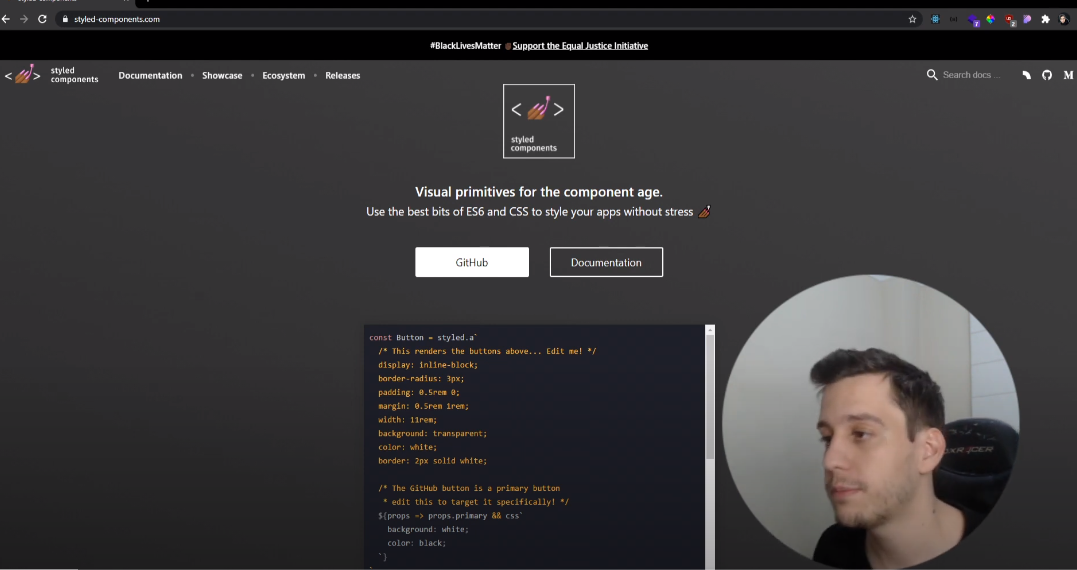Focus the address bar showing styled-components.com
The height and width of the screenshot is (570, 1077).
tap(481, 19)
